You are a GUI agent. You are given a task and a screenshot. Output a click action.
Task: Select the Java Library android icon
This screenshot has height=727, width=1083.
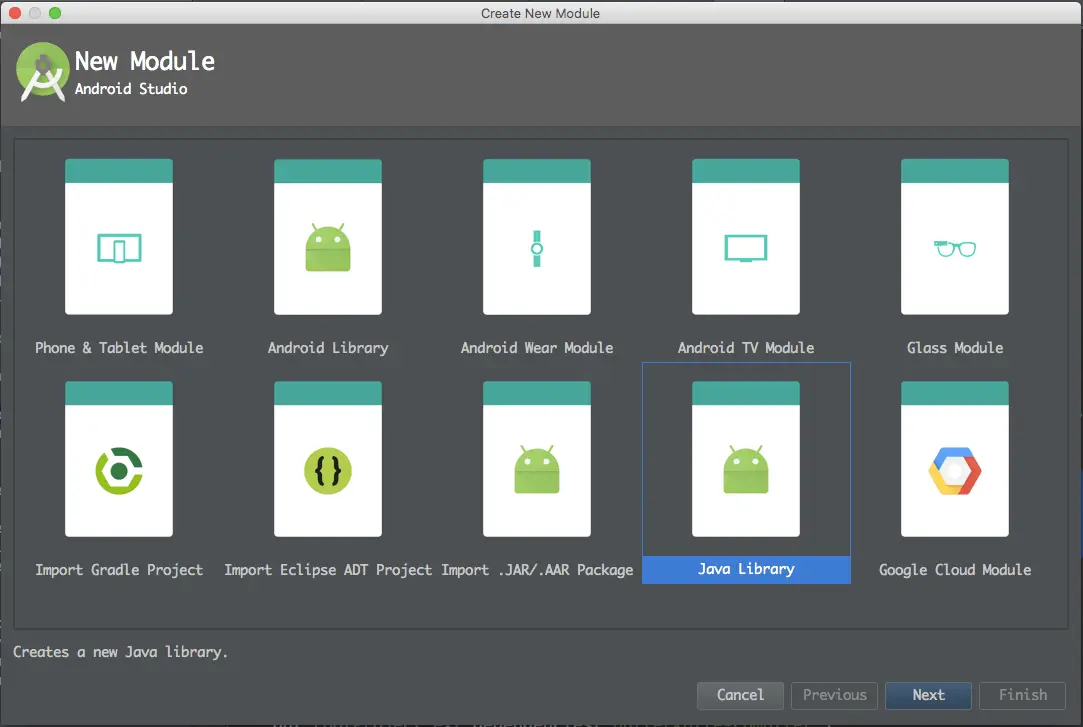click(x=746, y=459)
